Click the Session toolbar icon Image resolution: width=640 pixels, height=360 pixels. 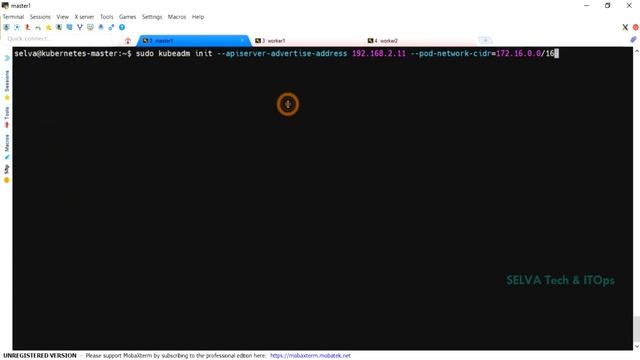tap(6, 27)
